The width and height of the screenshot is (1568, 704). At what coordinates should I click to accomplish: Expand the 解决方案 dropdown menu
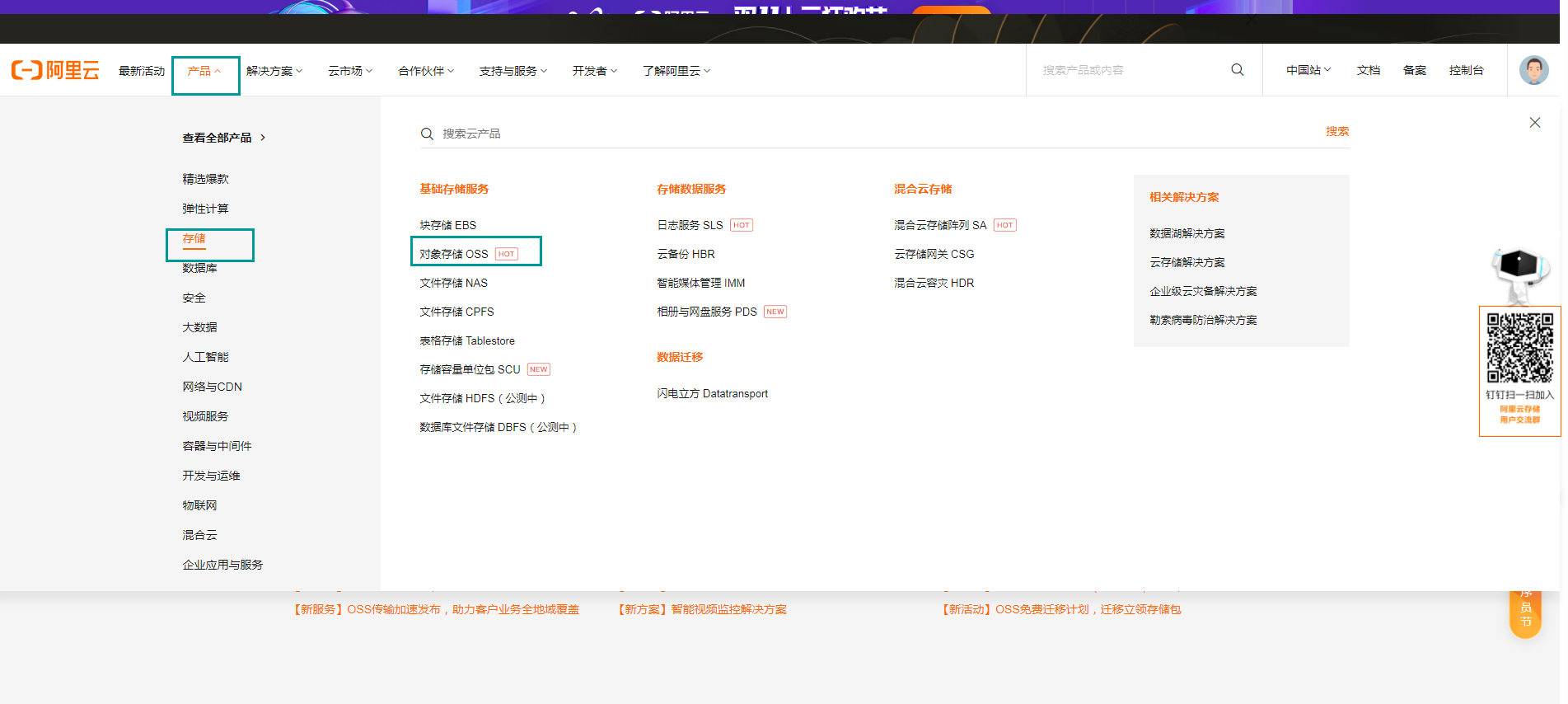click(274, 71)
